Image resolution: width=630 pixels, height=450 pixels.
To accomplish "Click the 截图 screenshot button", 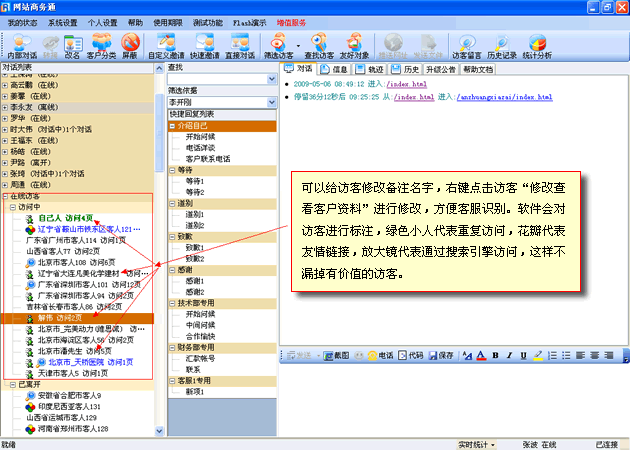I will (x=337, y=355).
